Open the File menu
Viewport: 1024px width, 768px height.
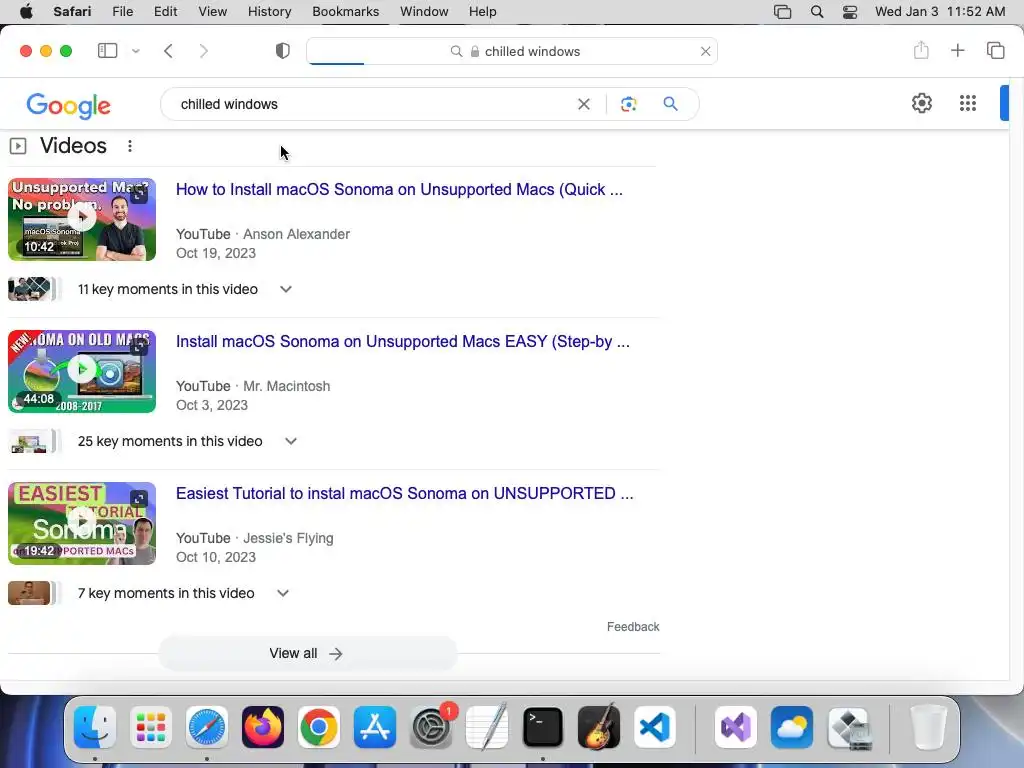coord(123,12)
